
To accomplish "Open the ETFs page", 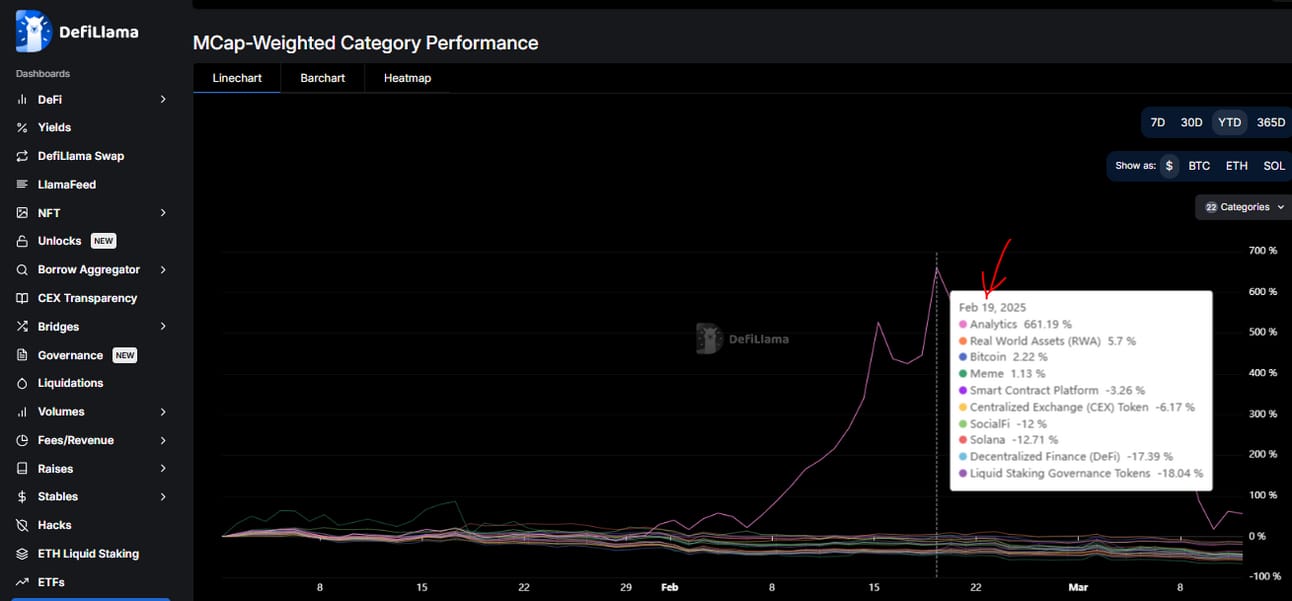I will click(52, 582).
